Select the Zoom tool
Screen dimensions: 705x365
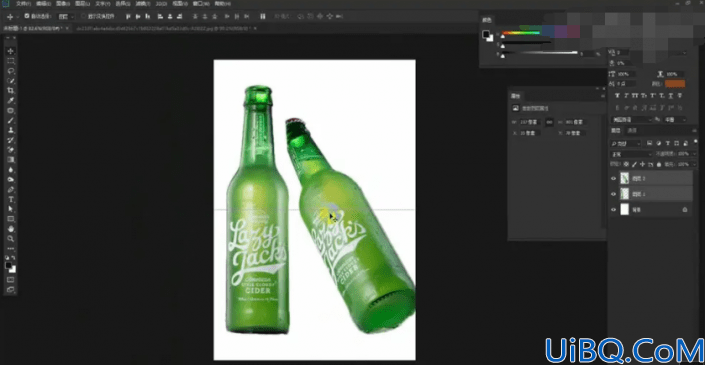(11, 239)
